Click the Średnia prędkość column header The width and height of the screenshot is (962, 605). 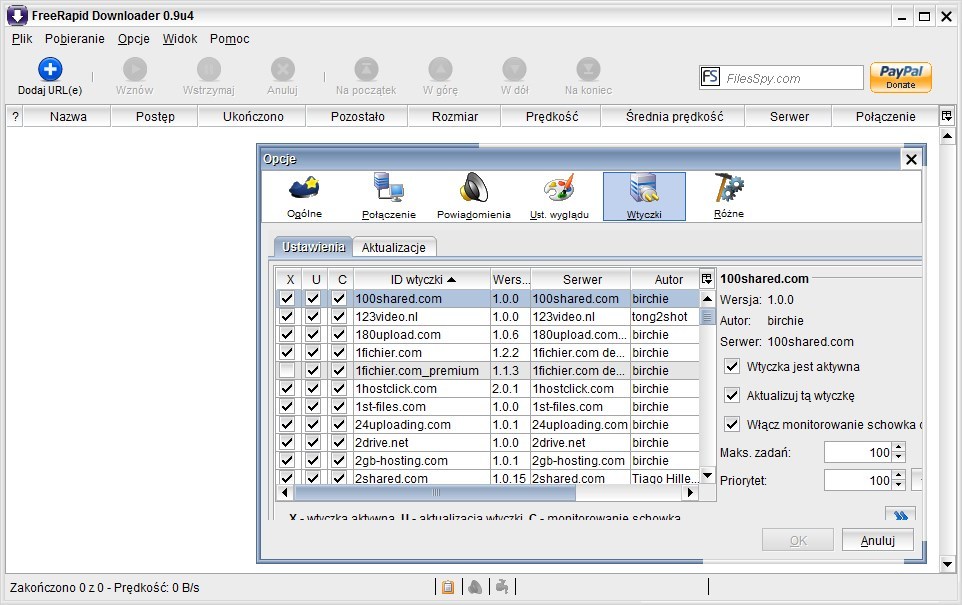coord(674,116)
